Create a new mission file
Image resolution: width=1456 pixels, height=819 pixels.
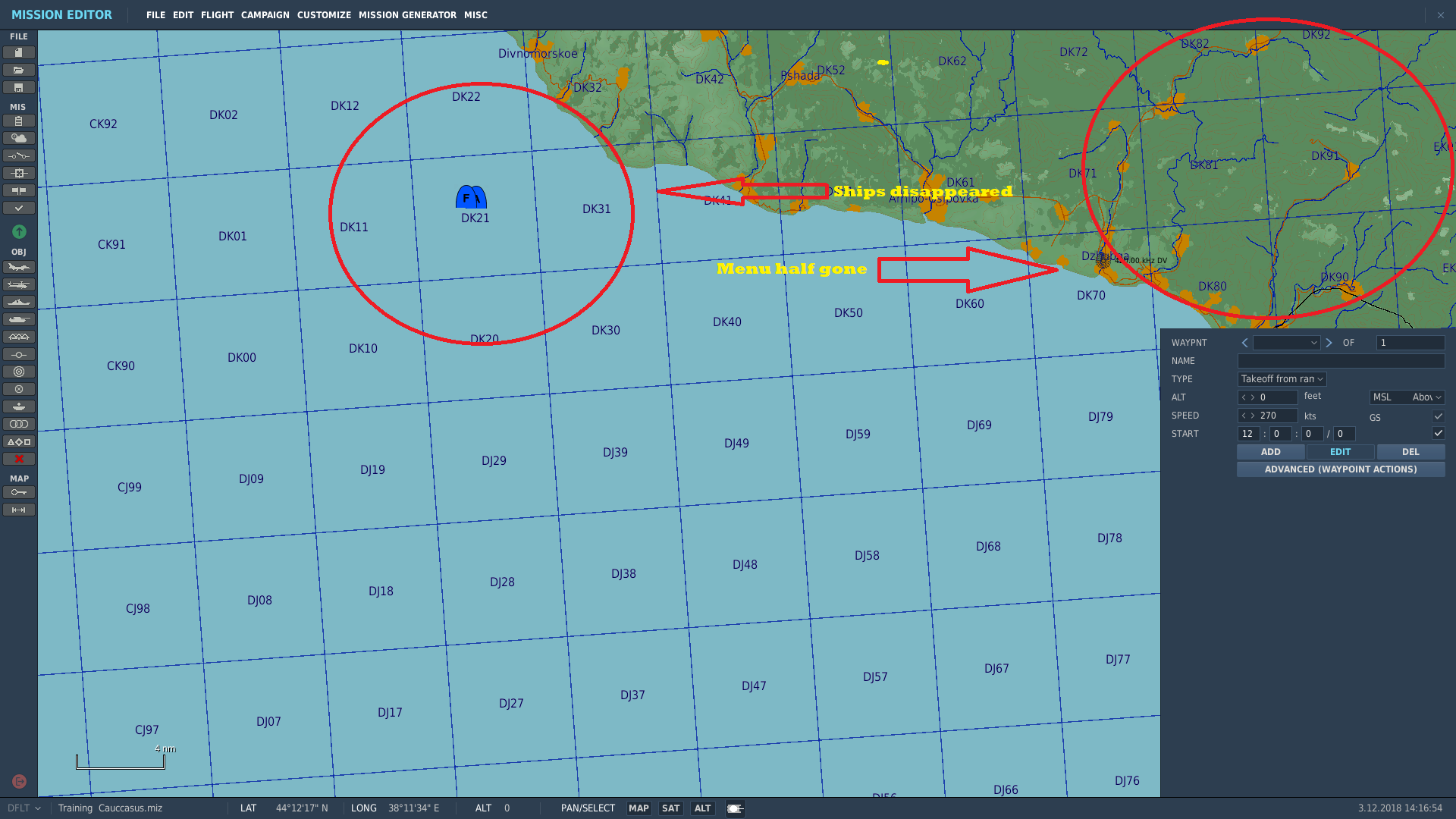point(19,52)
